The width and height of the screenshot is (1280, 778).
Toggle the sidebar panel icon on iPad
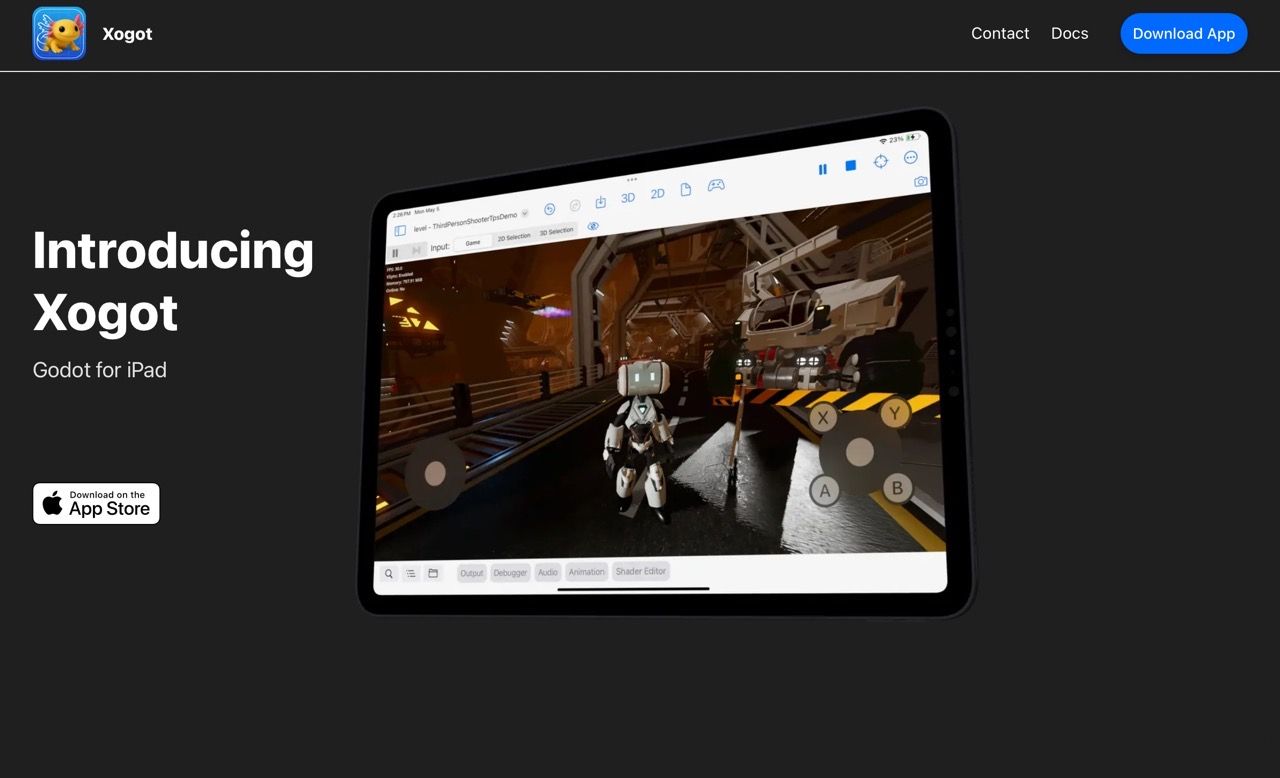pyautogui.click(x=400, y=230)
